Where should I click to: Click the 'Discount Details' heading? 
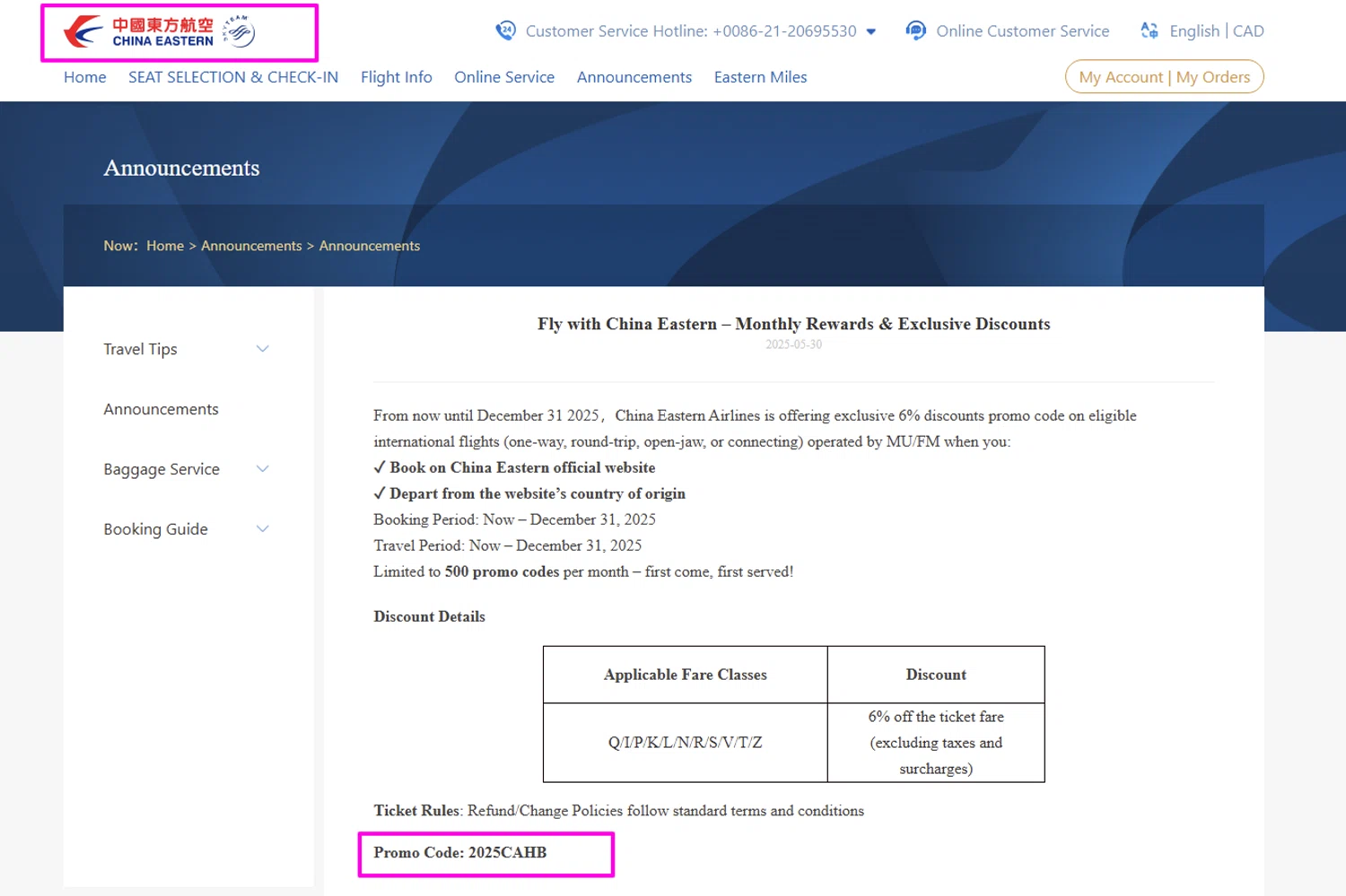pos(429,616)
